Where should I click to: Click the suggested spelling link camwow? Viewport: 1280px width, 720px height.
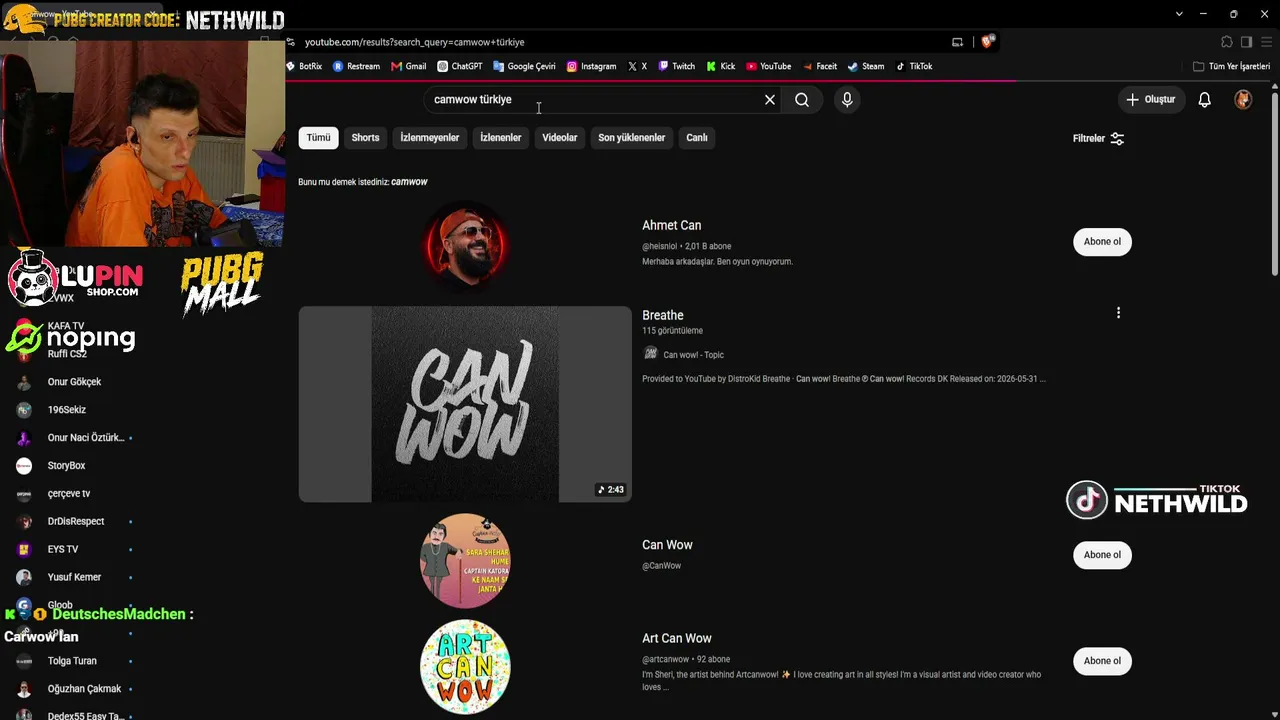[409, 182]
